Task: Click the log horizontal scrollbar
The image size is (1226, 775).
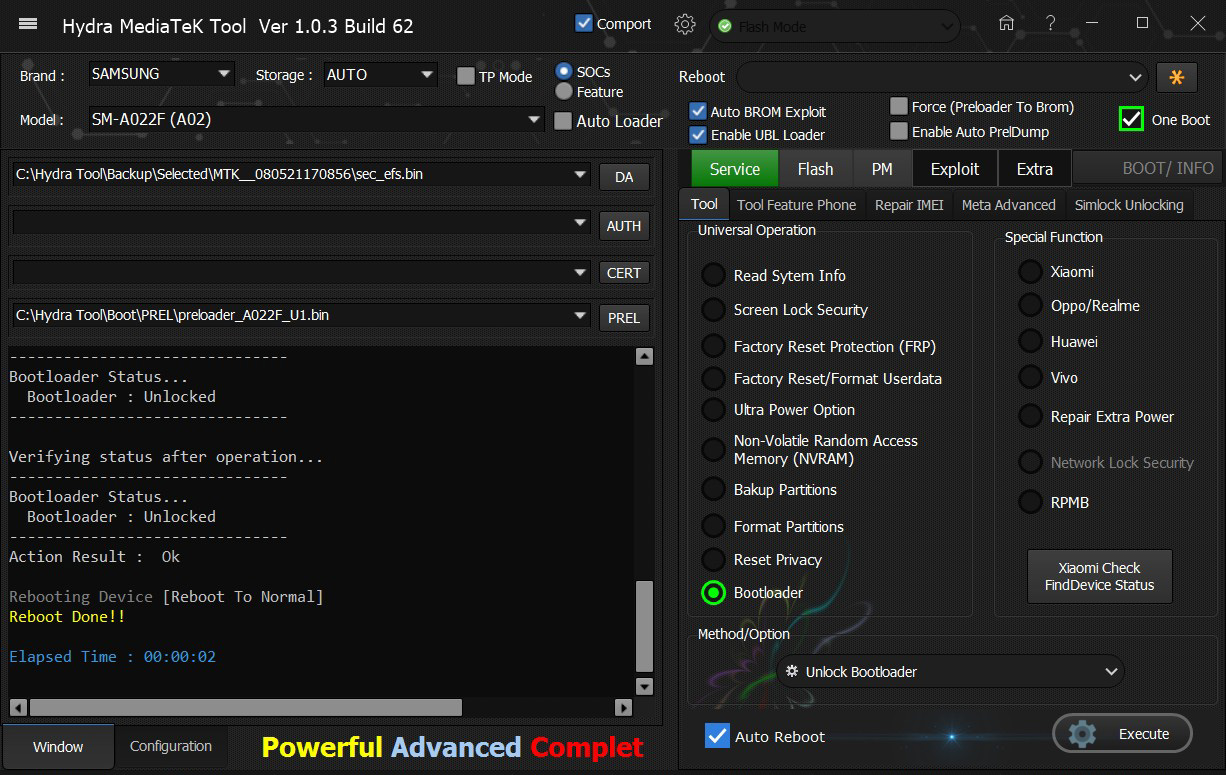Action: point(245,708)
